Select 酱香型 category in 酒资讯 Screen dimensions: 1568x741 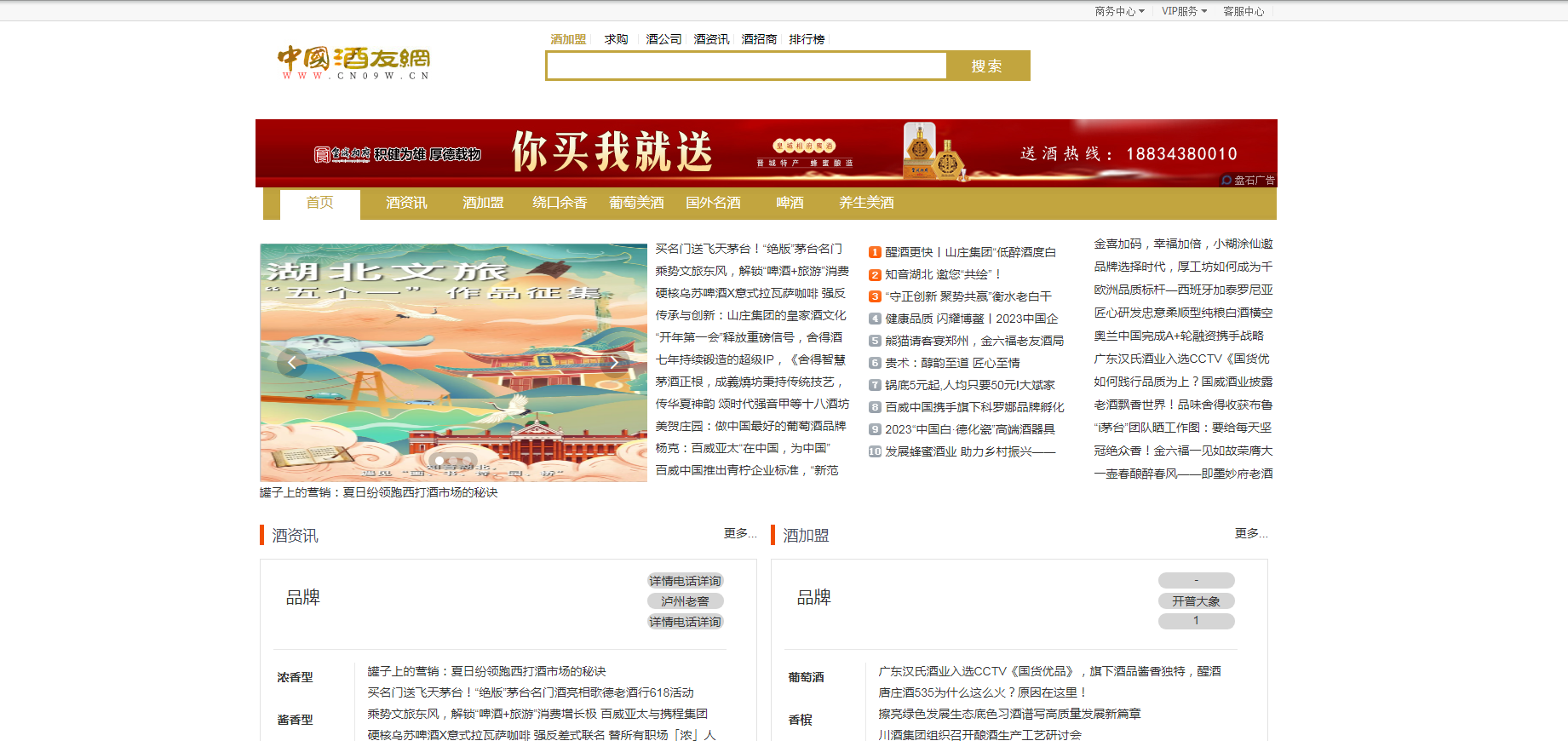tap(296, 720)
